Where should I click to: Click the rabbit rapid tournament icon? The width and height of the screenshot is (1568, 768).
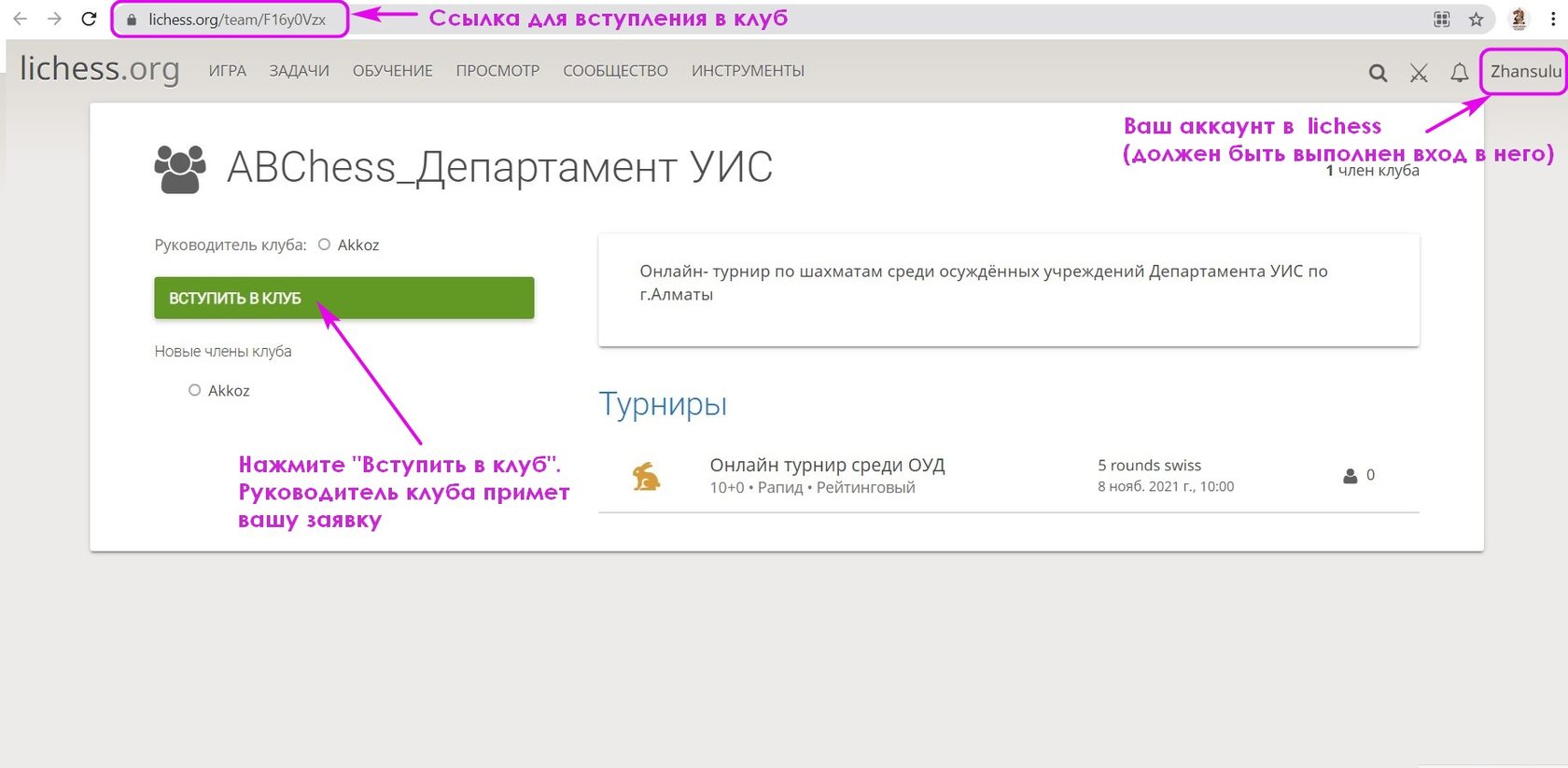(646, 476)
